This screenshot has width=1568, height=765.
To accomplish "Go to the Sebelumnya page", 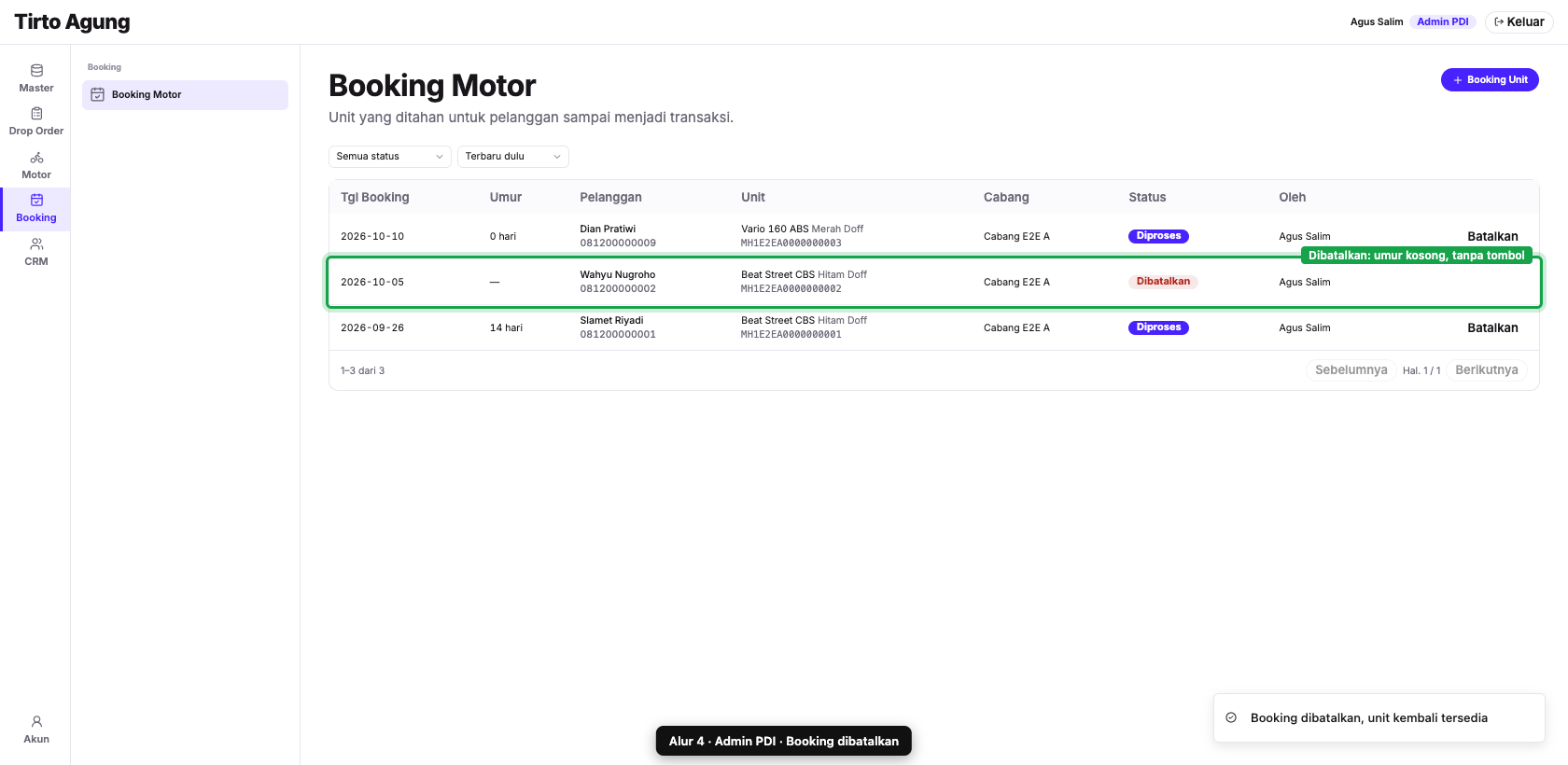I will (x=1351, y=370).
